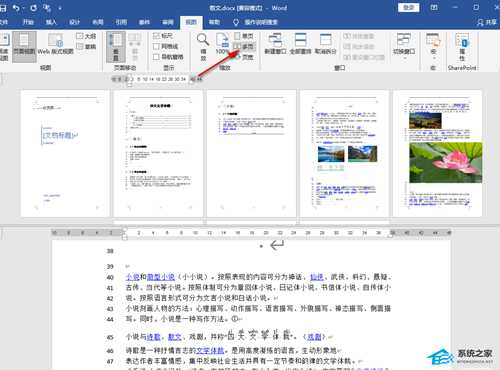This screenshot has width=500, height=370.
Task: Open the 文学体裁 hyperlink on line 46
Action: (210, 351)
